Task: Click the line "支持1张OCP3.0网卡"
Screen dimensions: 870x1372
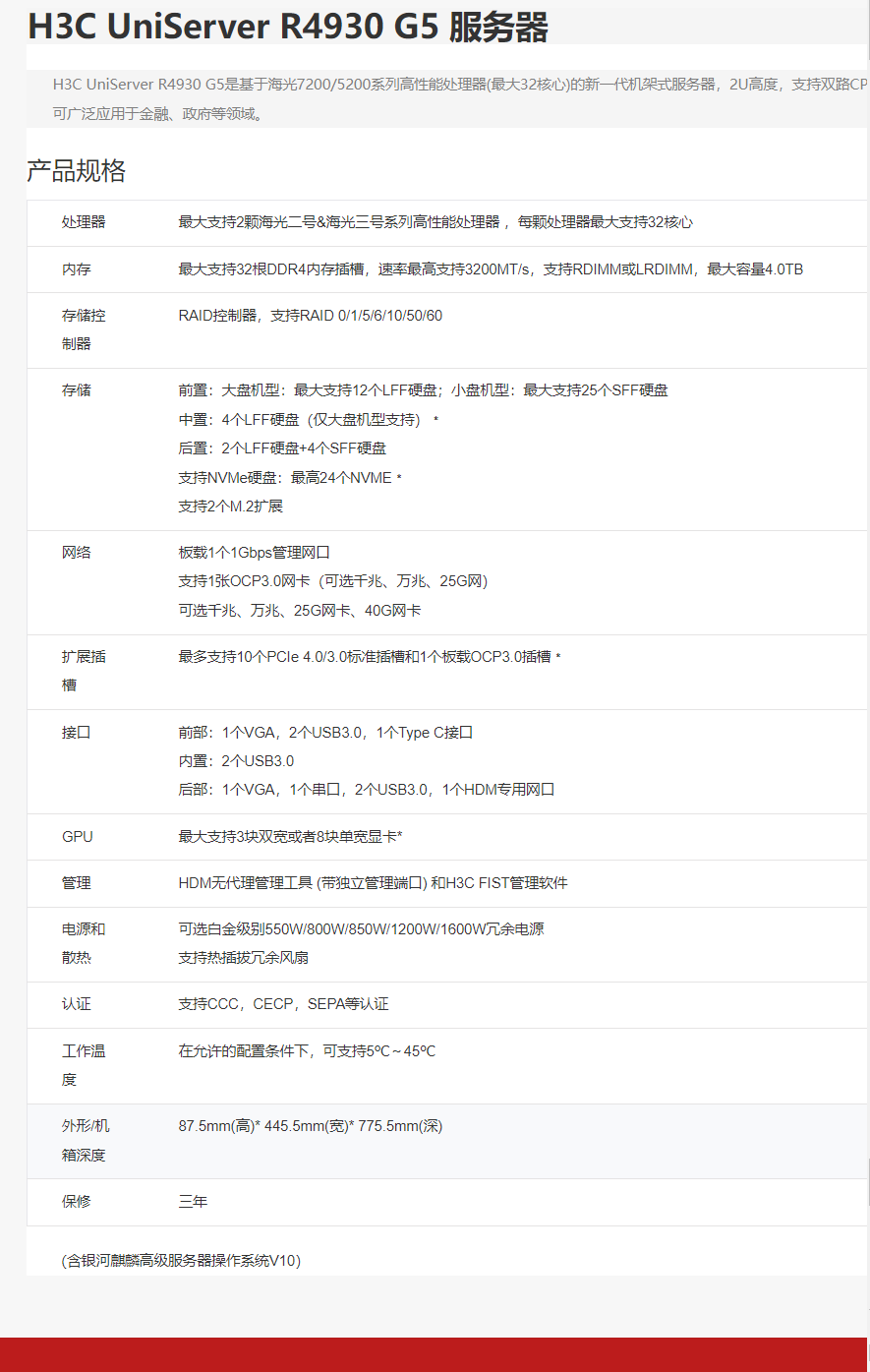Action: (333, 581)
